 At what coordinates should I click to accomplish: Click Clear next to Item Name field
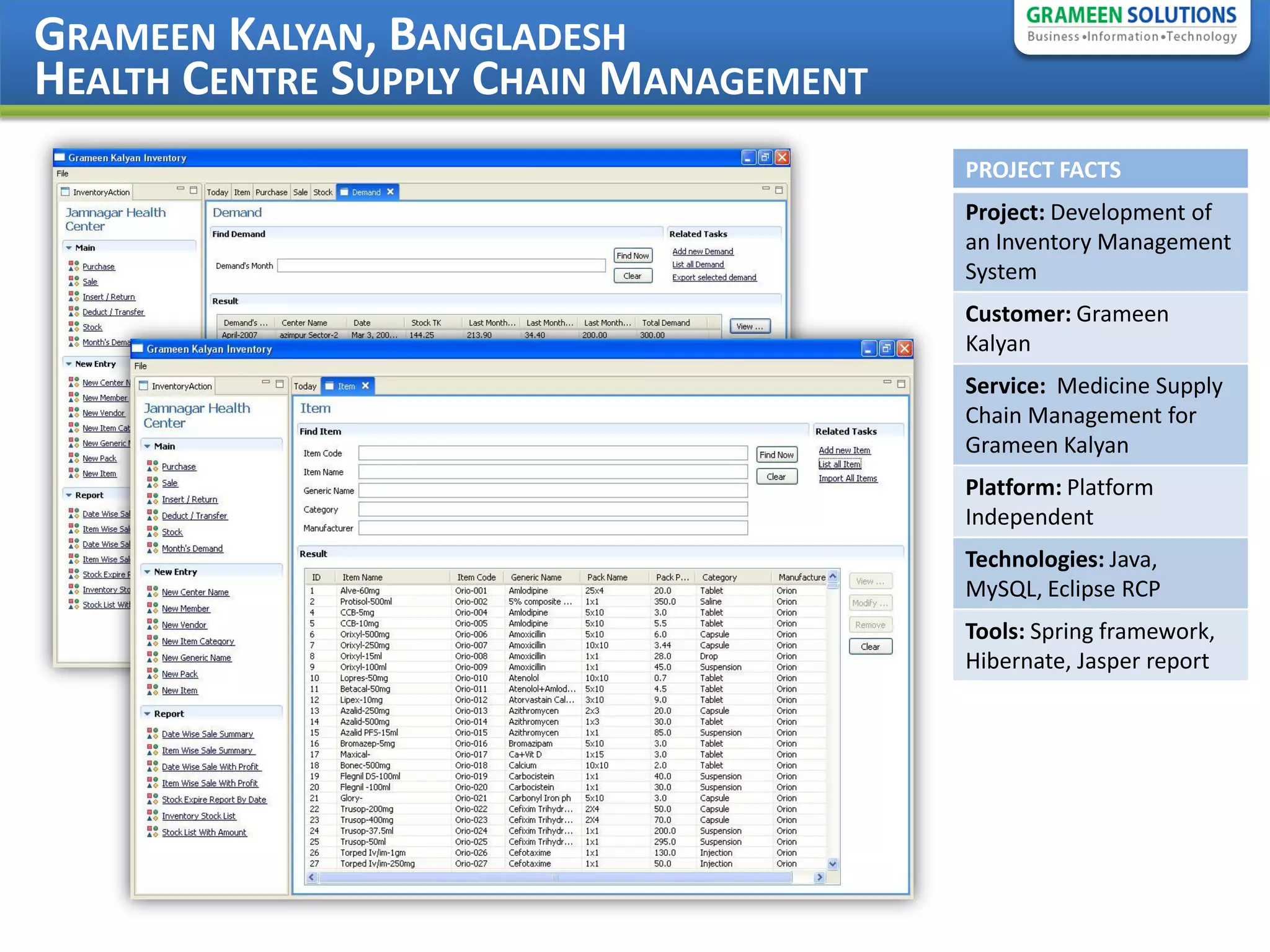776,477
